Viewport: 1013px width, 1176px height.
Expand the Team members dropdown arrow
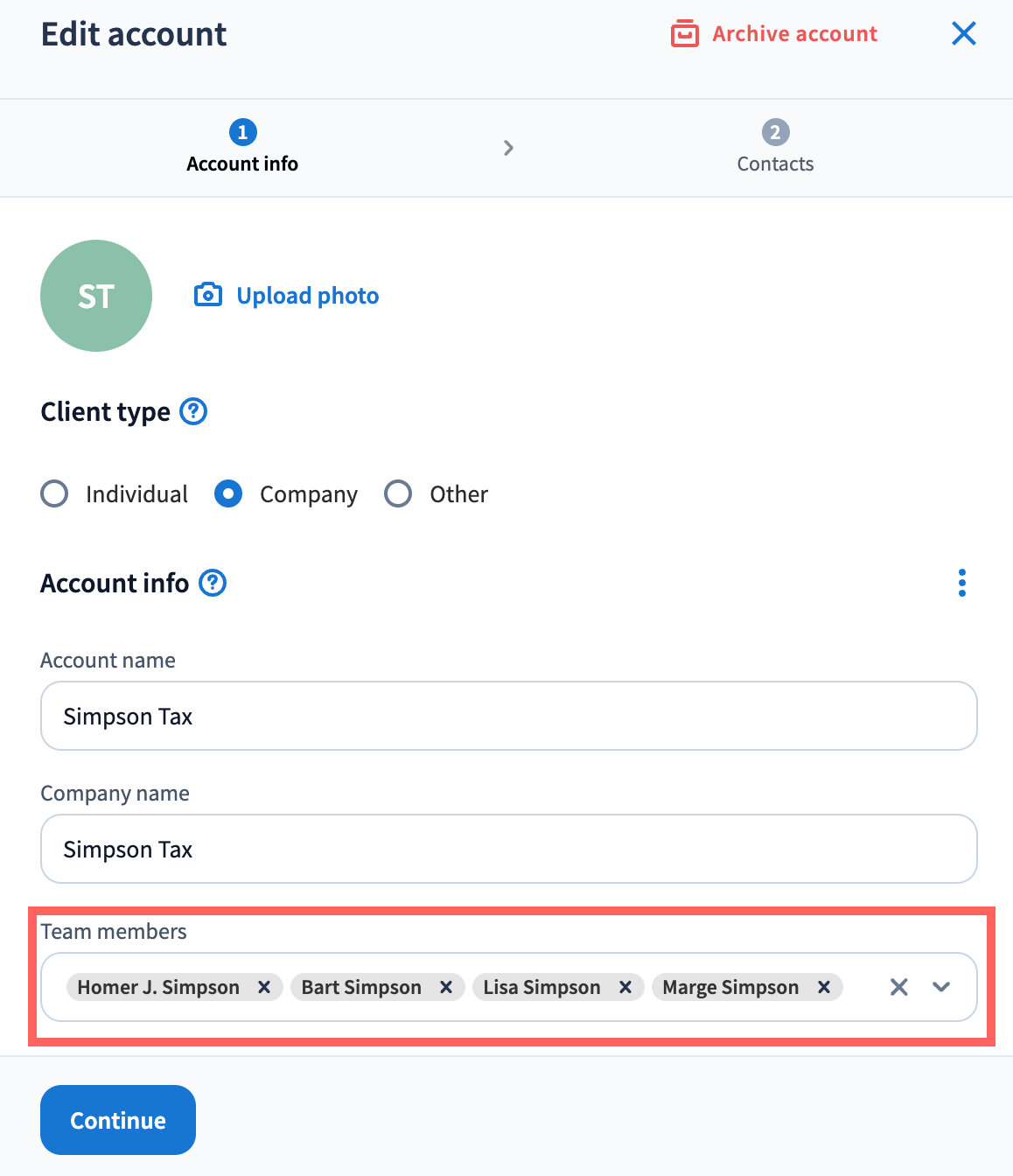[941, 987]
